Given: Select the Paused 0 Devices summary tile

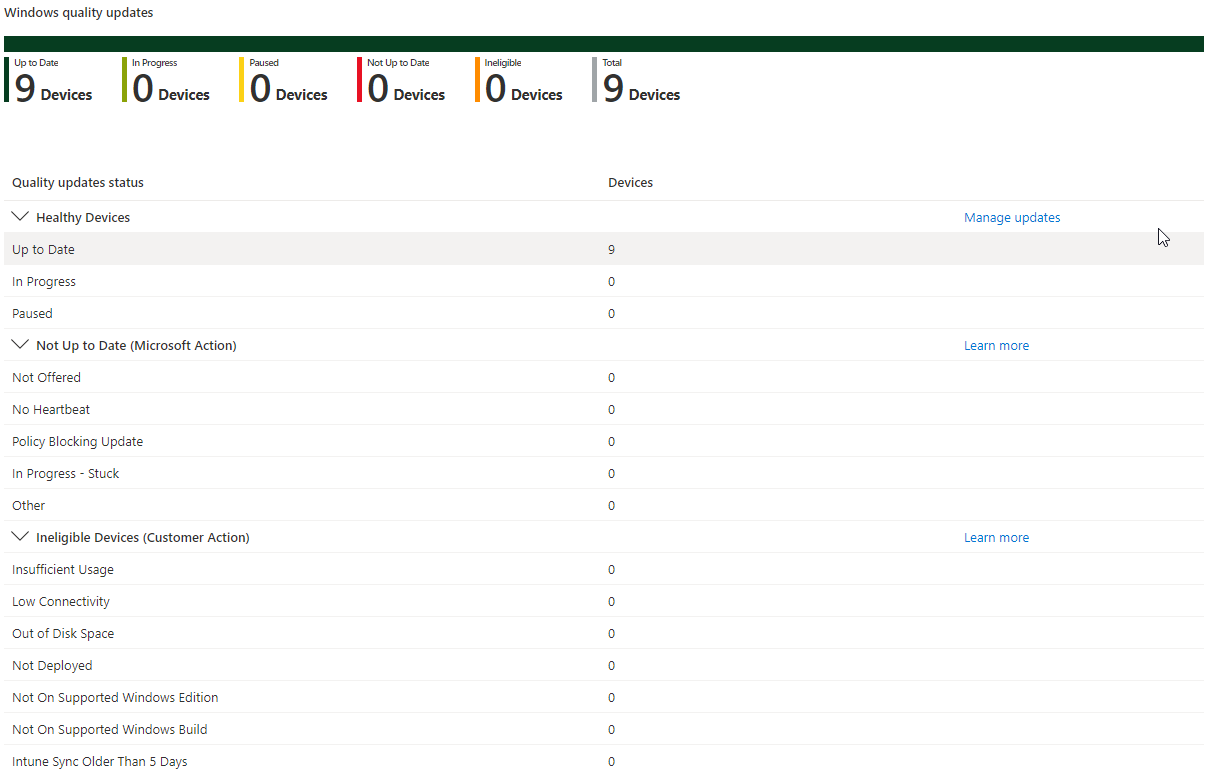Looking at the screenshot, I should coord(288,81).
